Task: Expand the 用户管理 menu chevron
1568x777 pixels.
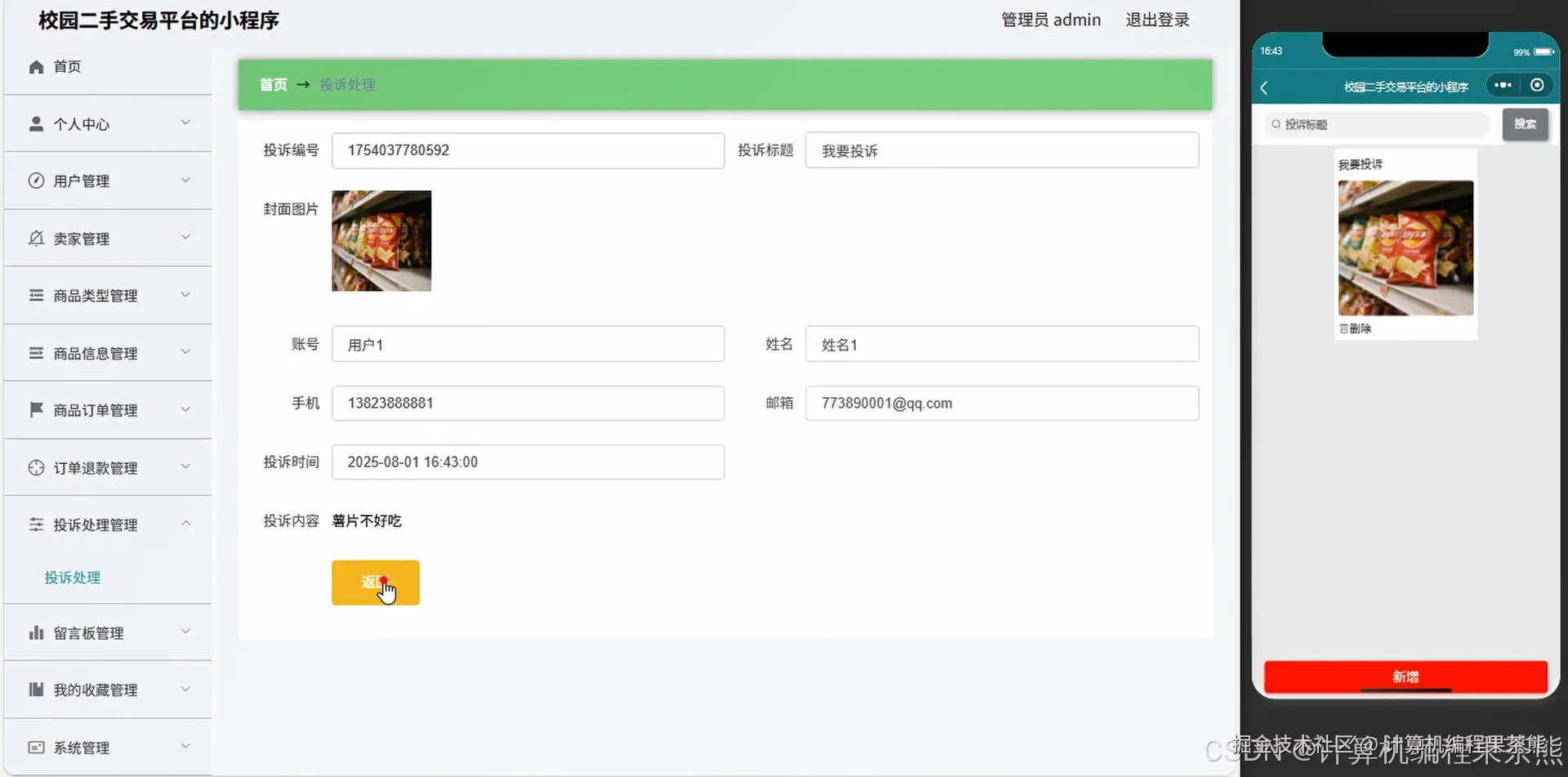Action: coord(185,180)
